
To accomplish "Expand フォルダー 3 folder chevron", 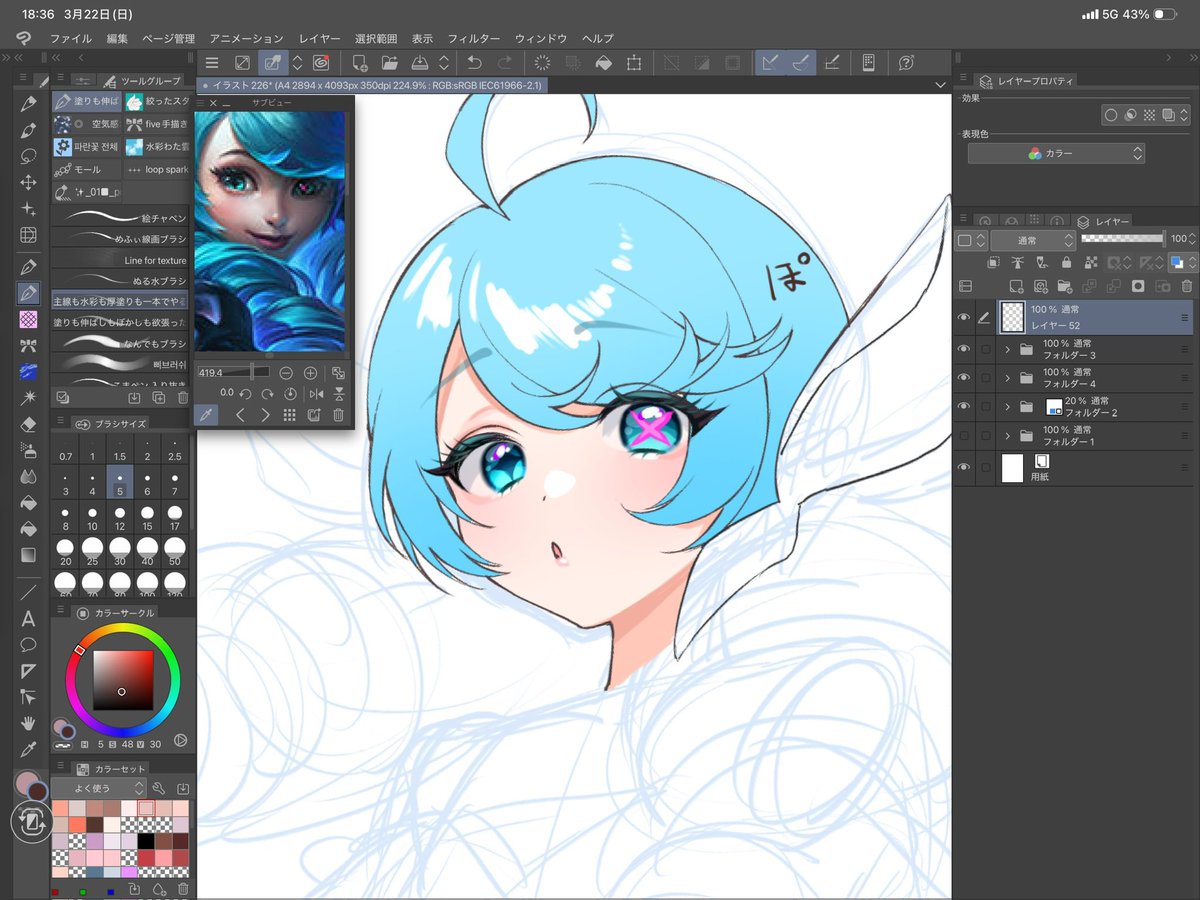I will [1007, 349].
